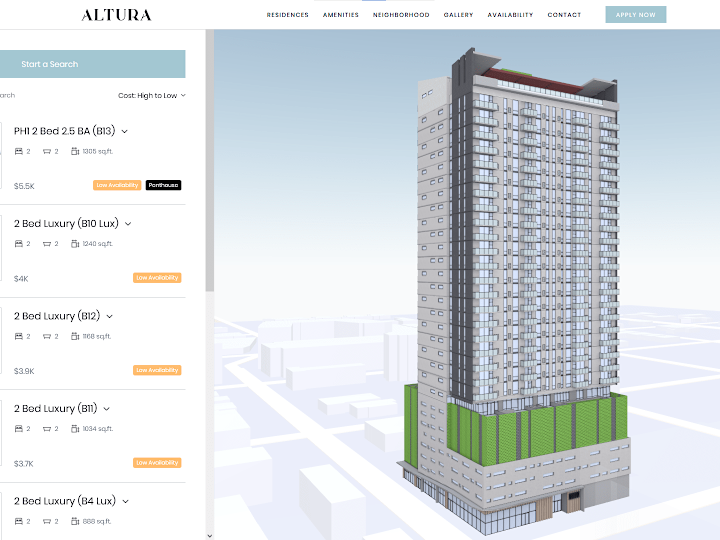Open the Gallery page
Image resolution: width=720 pixels, height=540 pixels.
click(x=458, y=15)
